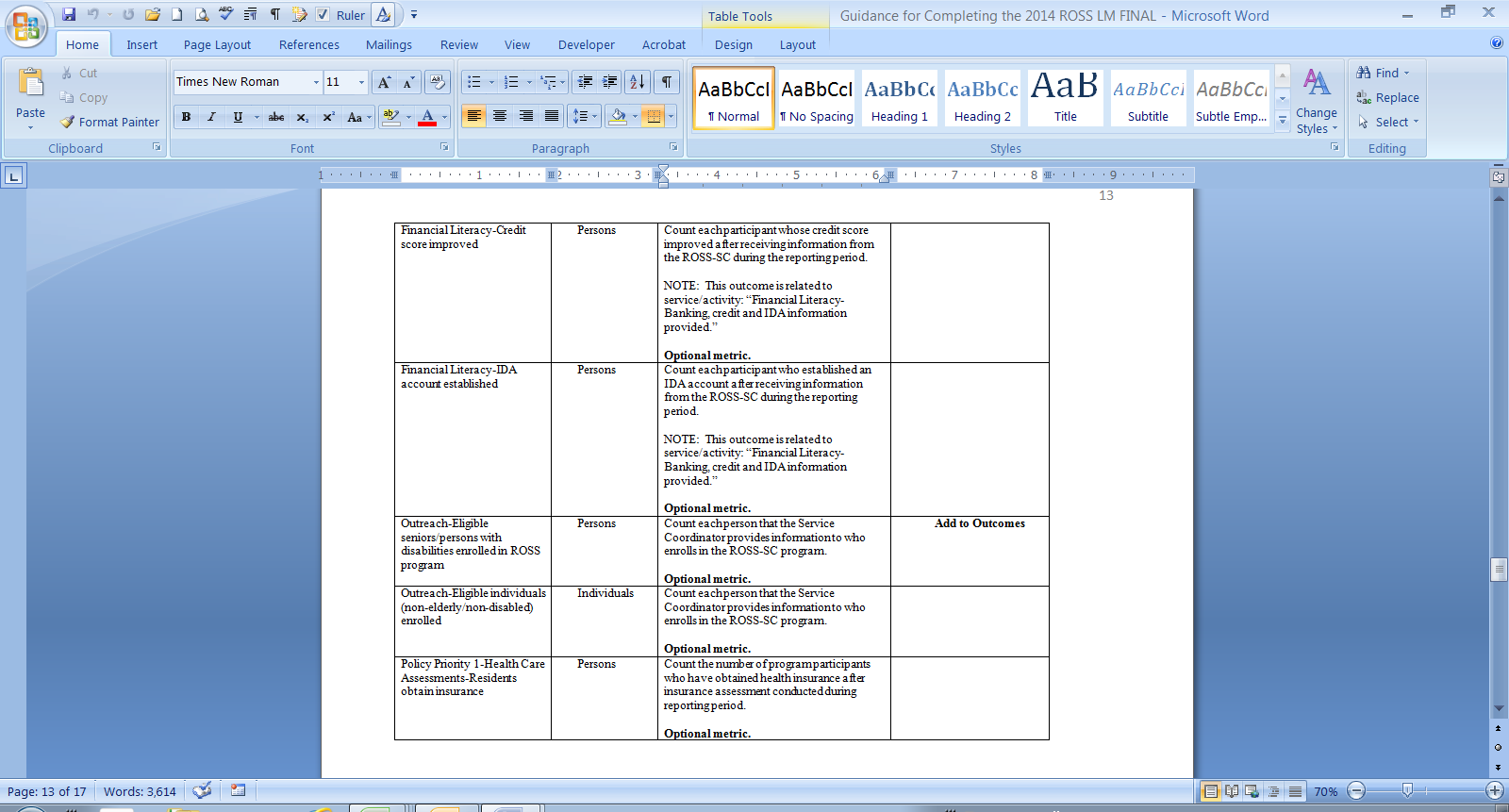Expand the Styles gallery list
This screenshot has width=1509, height=812.
coord(1283,121)
